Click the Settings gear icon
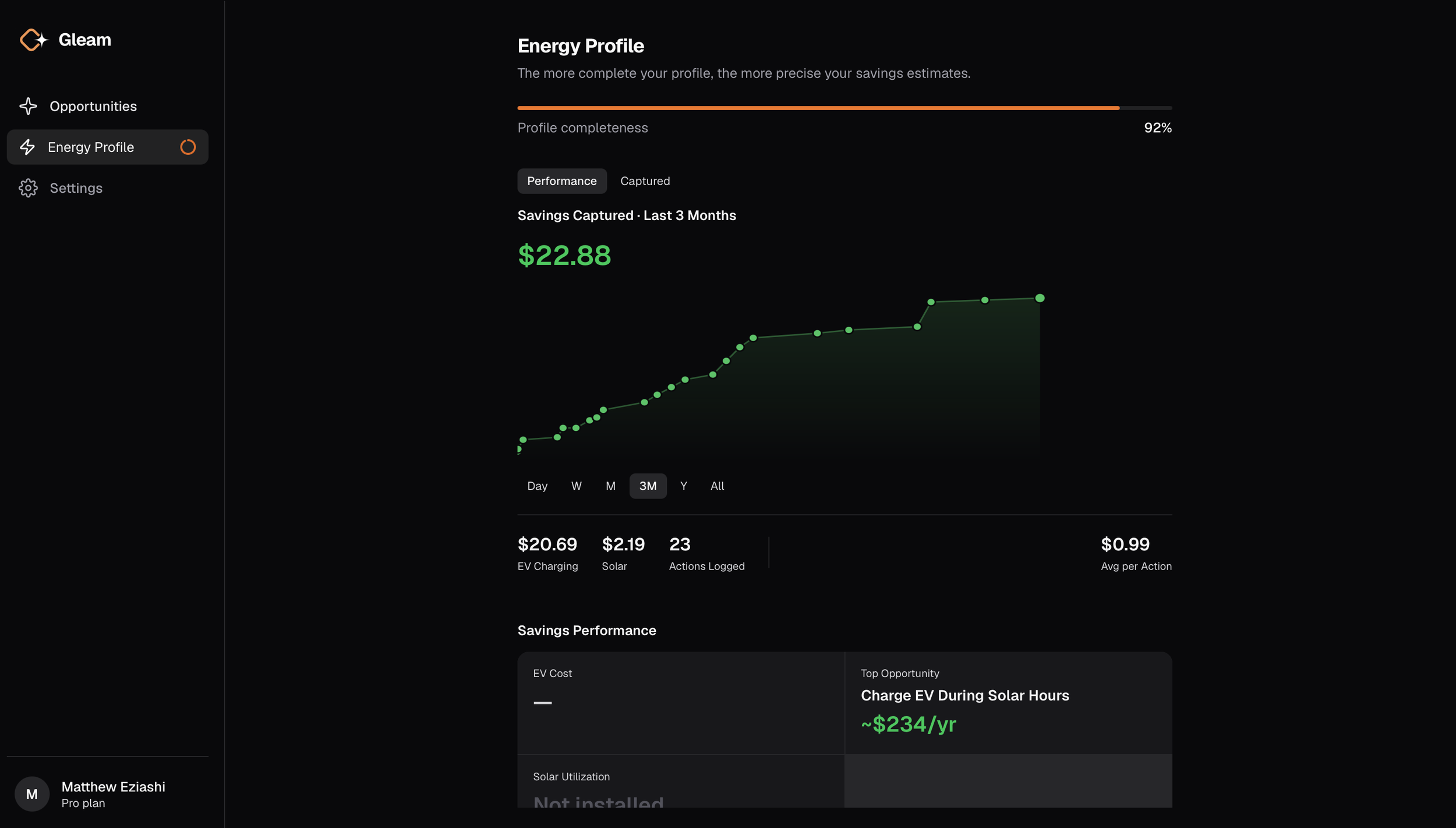The image size is (1456, 828). (28, 188)
